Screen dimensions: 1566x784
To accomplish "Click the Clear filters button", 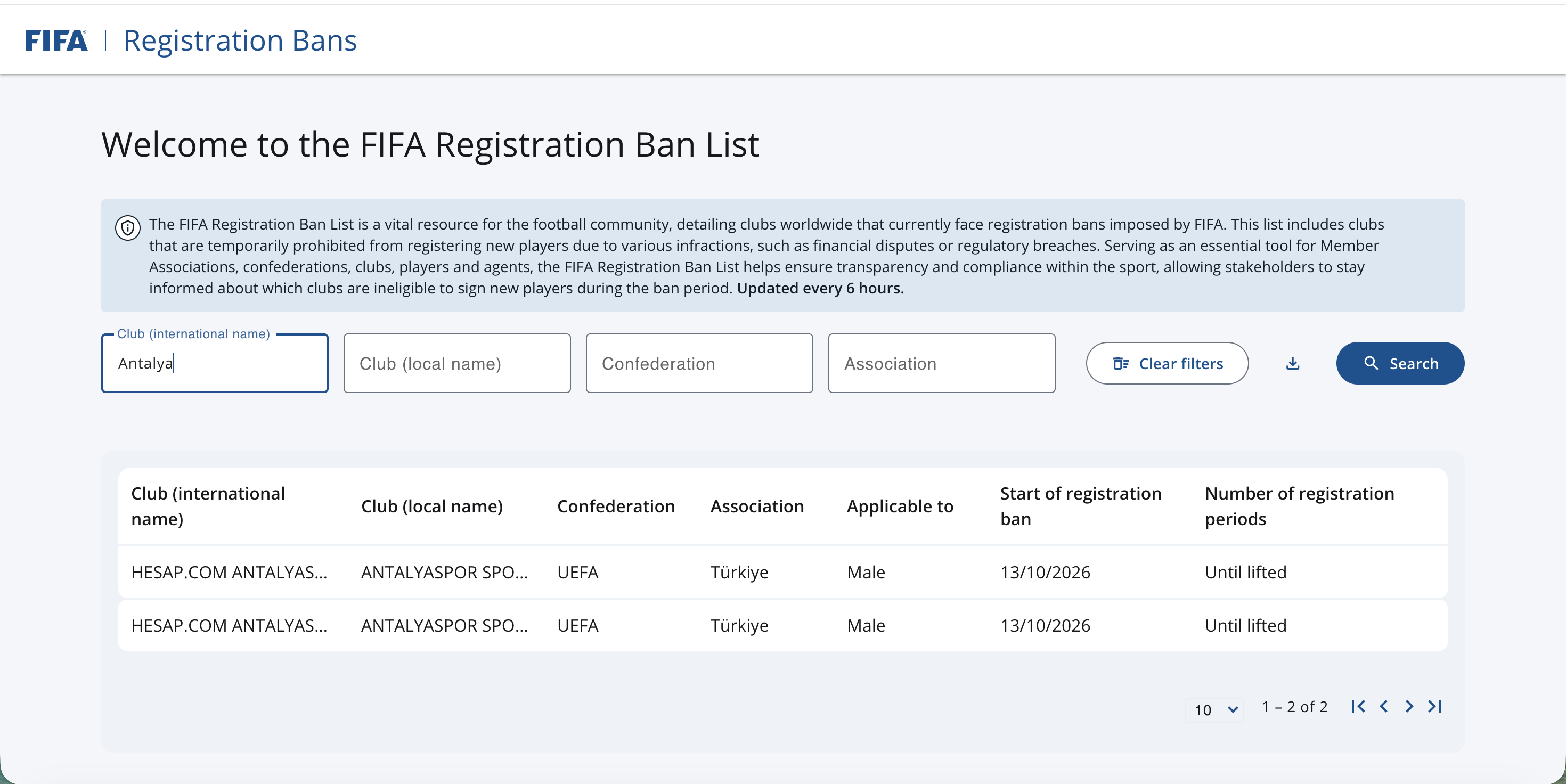I will [1167, 363].
